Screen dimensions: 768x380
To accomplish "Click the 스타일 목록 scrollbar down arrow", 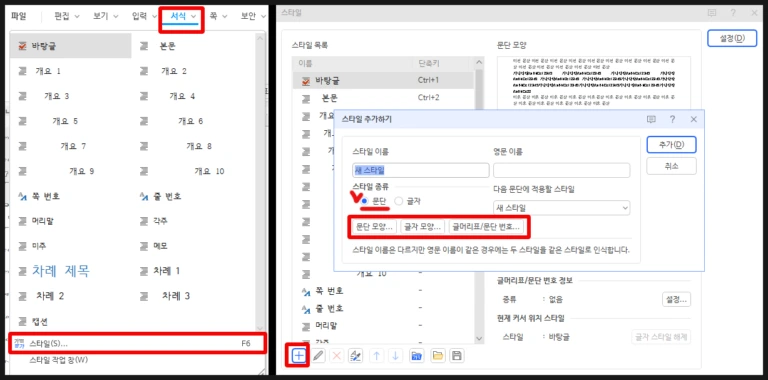I will click(x=479, y=338).
